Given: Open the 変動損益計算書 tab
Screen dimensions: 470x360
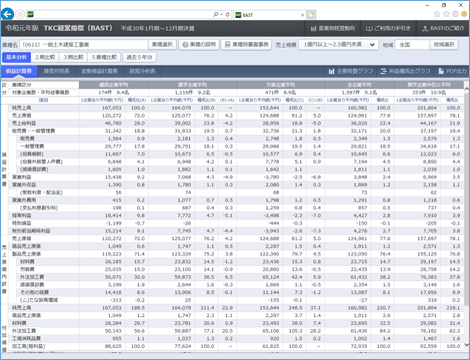Looking at the screenshot, I should tap(99, 71).
